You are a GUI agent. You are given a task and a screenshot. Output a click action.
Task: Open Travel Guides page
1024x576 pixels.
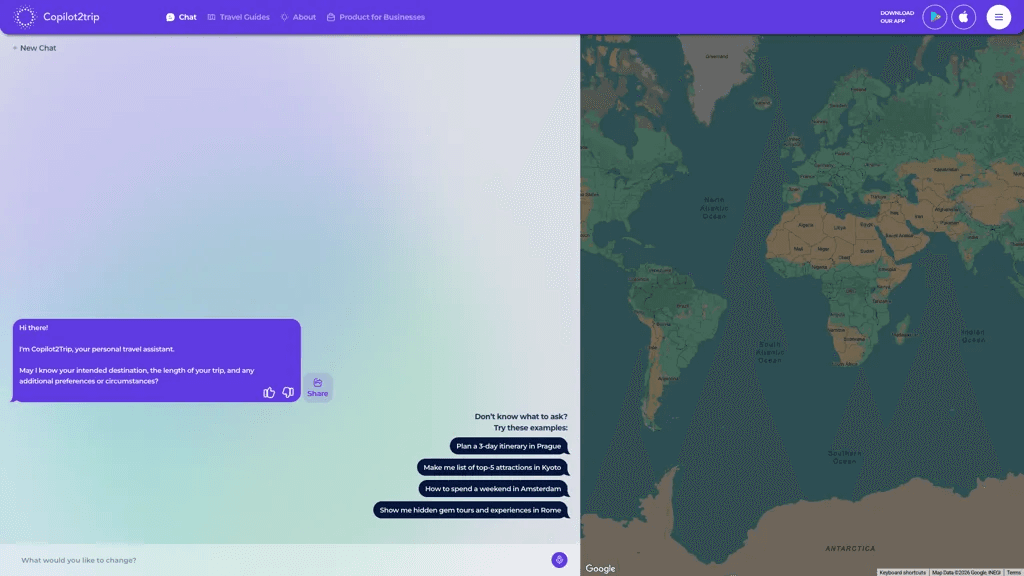238,17
